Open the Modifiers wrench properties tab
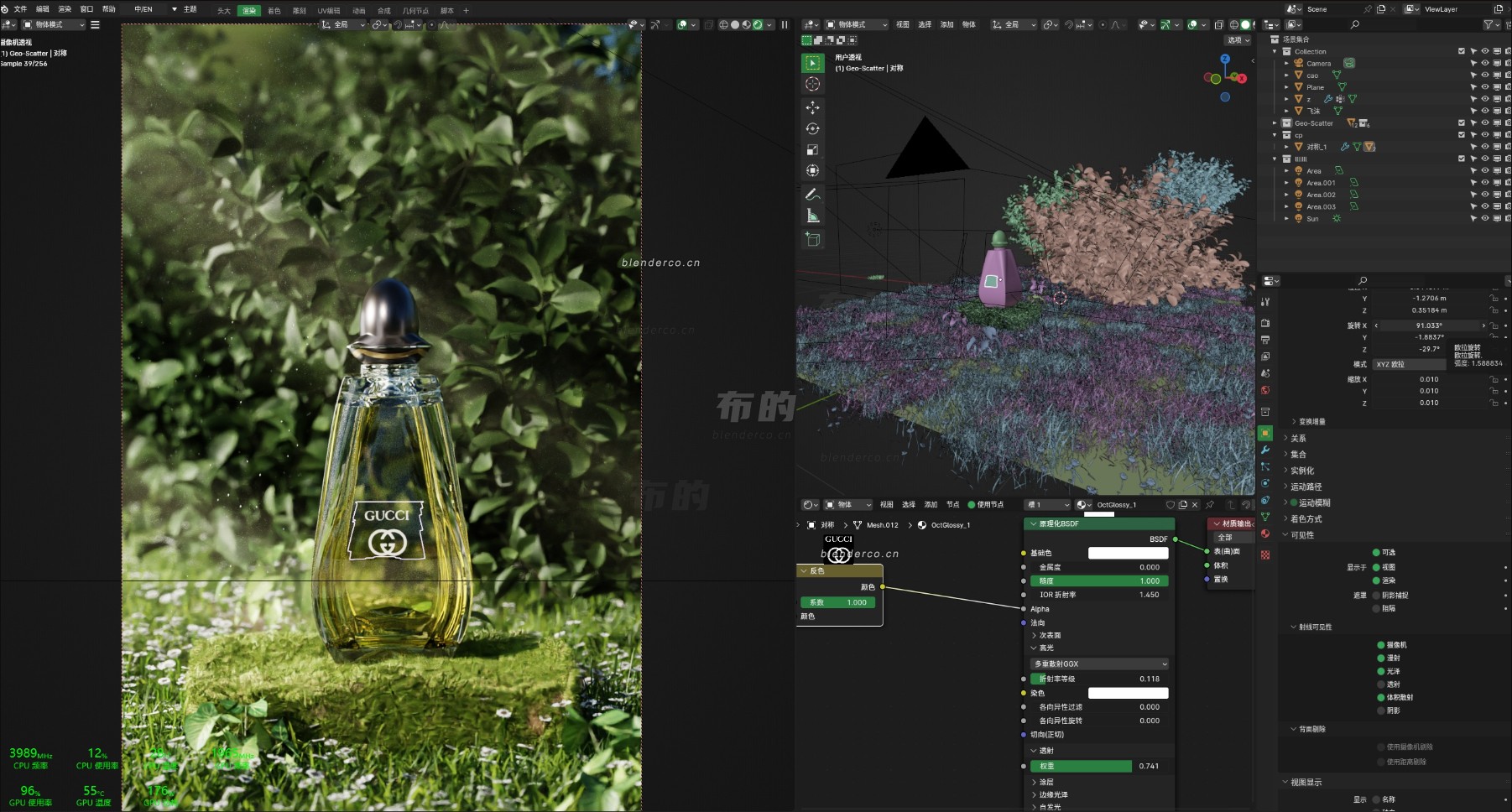The image size is (1512, 812). (x=1265, y=450)
